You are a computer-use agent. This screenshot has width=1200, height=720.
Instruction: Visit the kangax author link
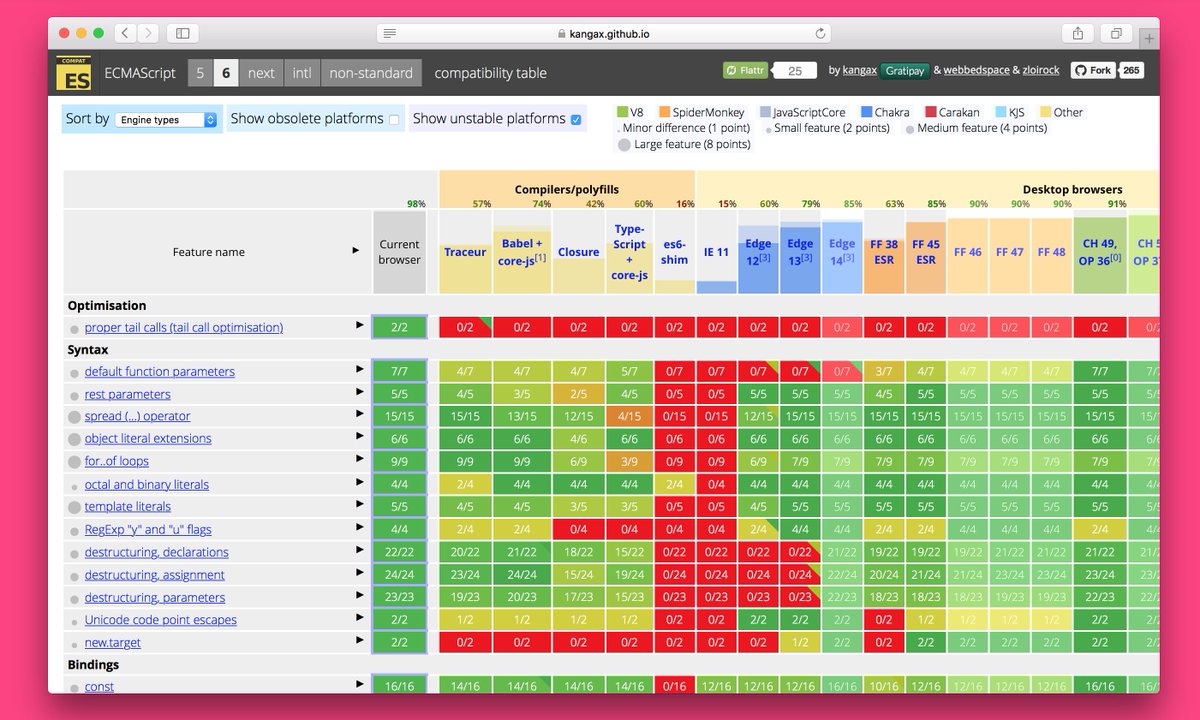pos(860,71)
